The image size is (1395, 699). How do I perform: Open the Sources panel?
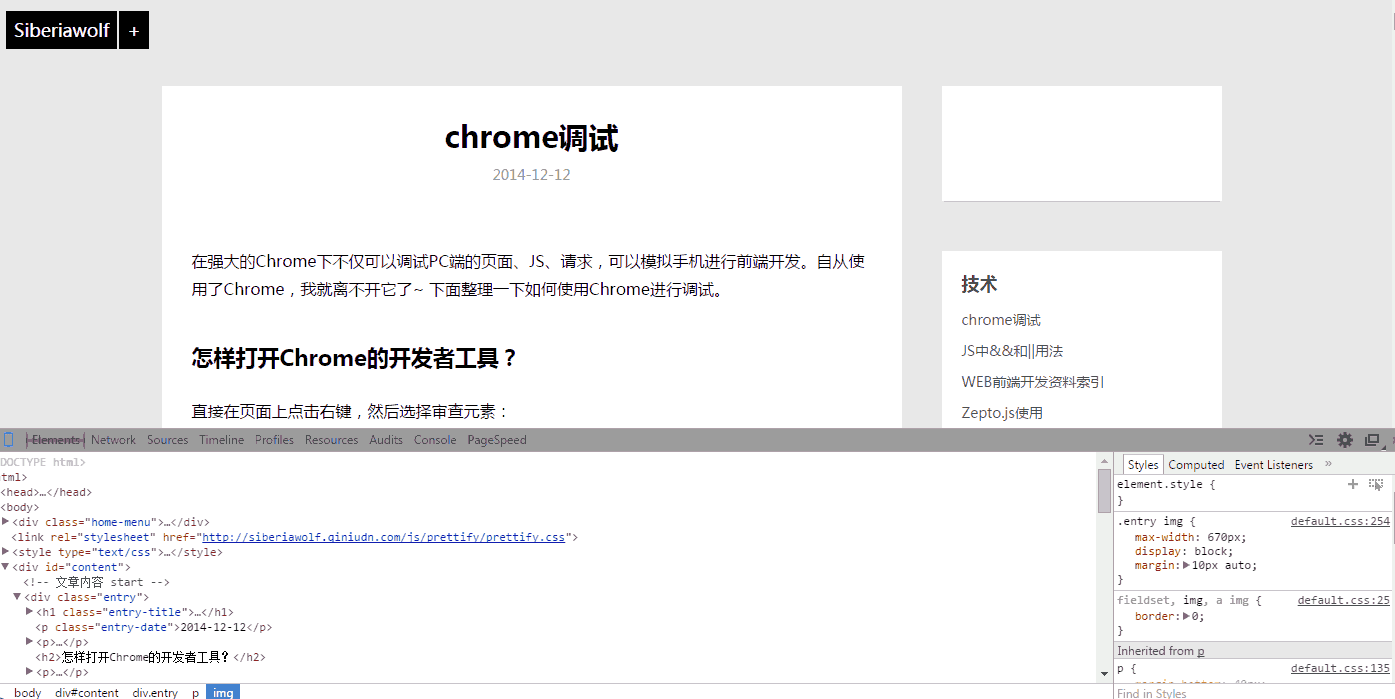click(x=168, y=440)
